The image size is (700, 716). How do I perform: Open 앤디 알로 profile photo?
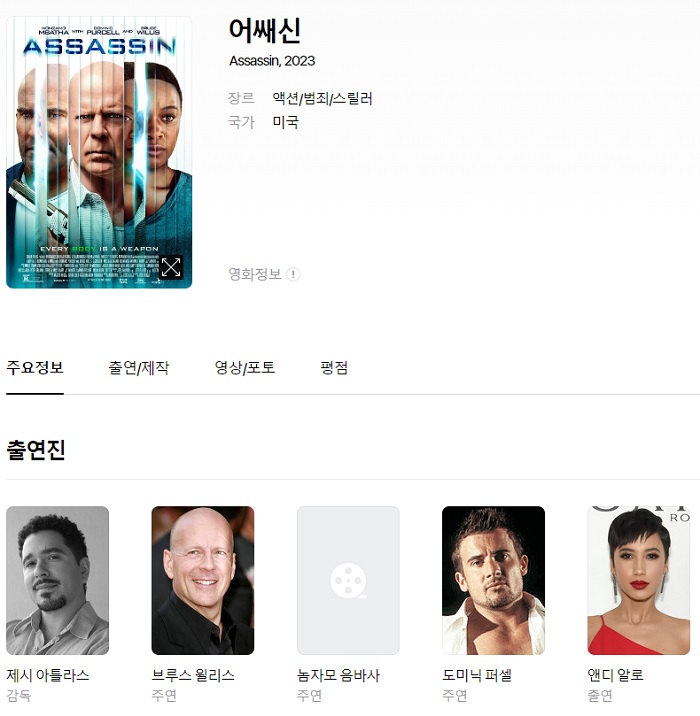pos(639,580)
